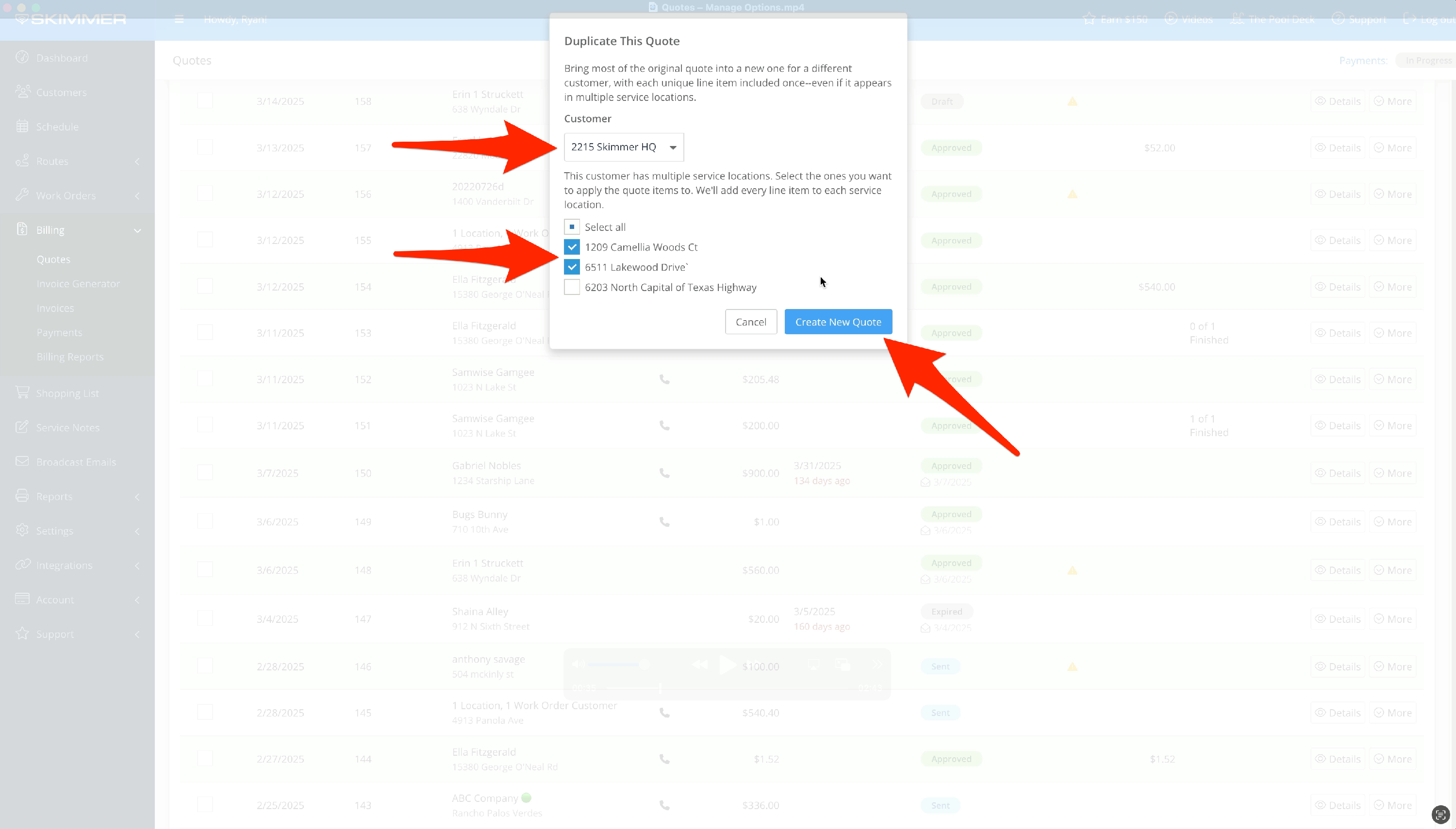Viewport: 1456px width, 829px height.
Task: Click the Settings gear icon
Action: pyautogui.click(x=22, y=530)
